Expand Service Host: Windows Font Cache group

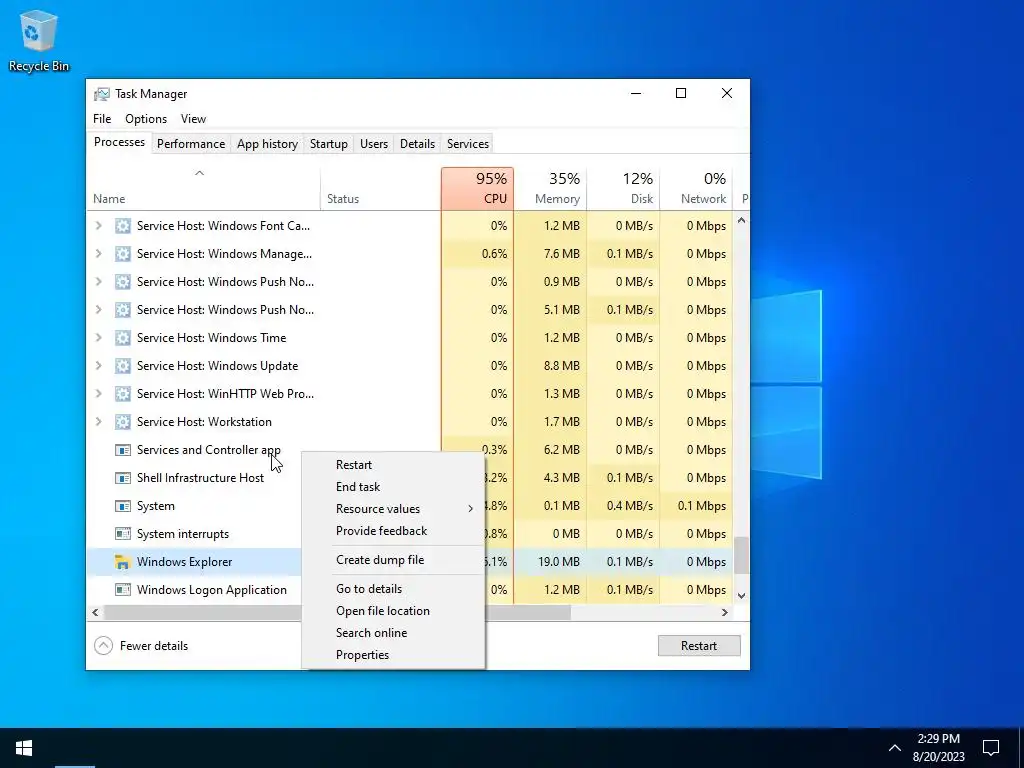[x=99, y=226]
